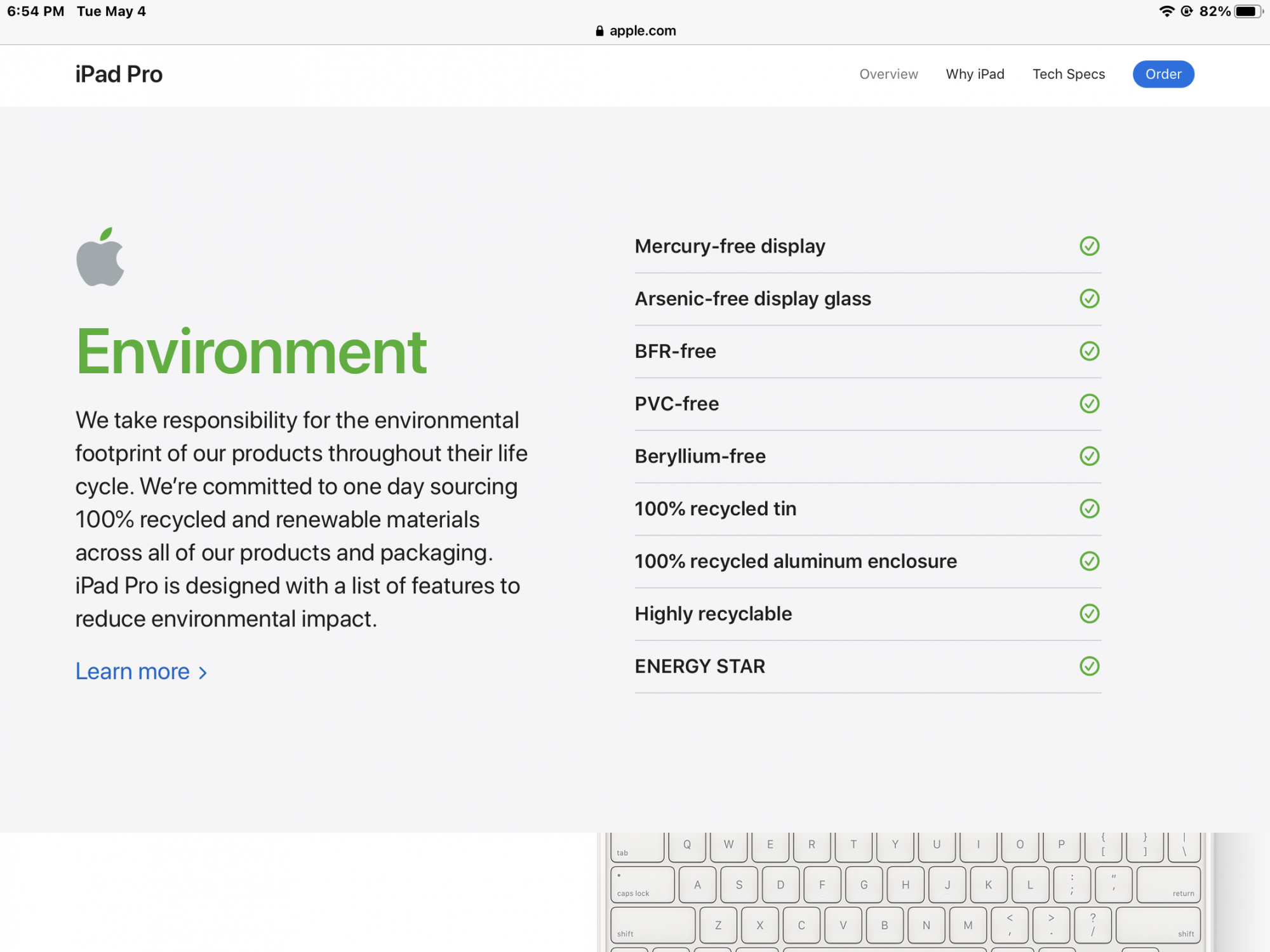Viewport: 1270px width, 952px height.
Task: Click the Magic Keyboard image
Action: pos(905,892)
